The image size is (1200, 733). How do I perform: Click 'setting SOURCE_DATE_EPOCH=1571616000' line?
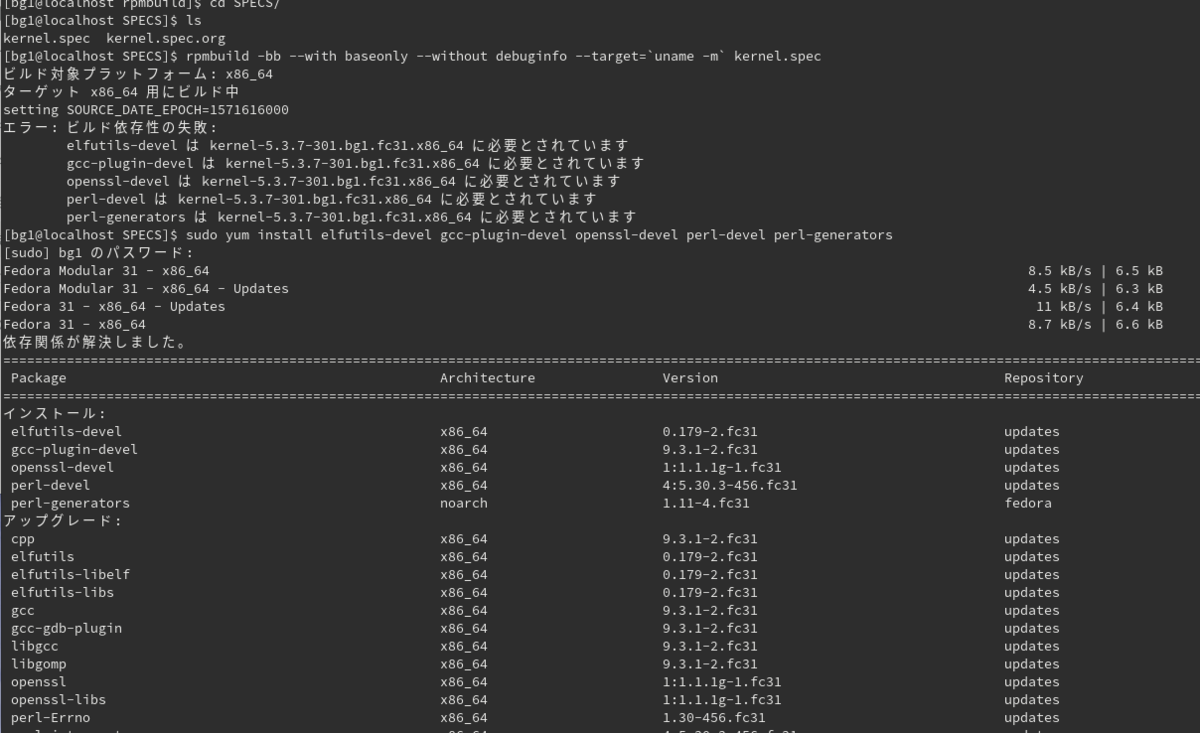[146, 110]
